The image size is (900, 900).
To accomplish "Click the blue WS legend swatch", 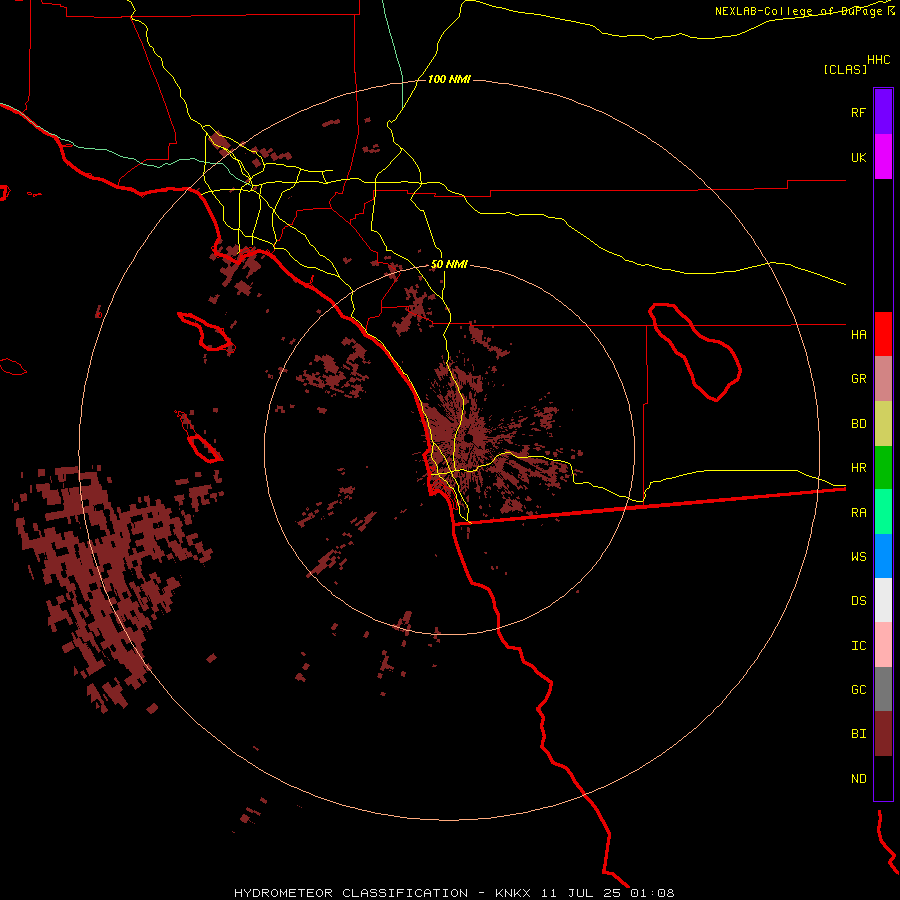I will pyautogui.click(x=883, y=556).
